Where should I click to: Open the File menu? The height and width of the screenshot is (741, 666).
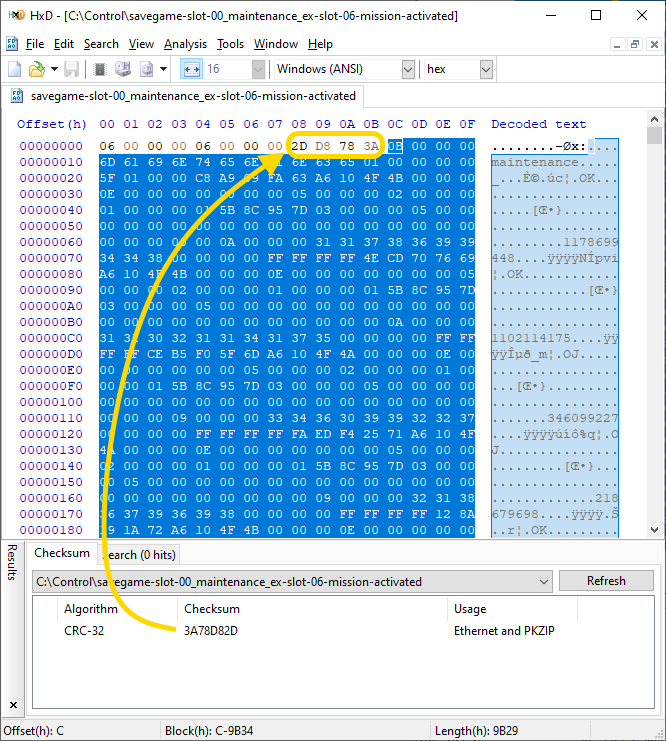[35, 44]
